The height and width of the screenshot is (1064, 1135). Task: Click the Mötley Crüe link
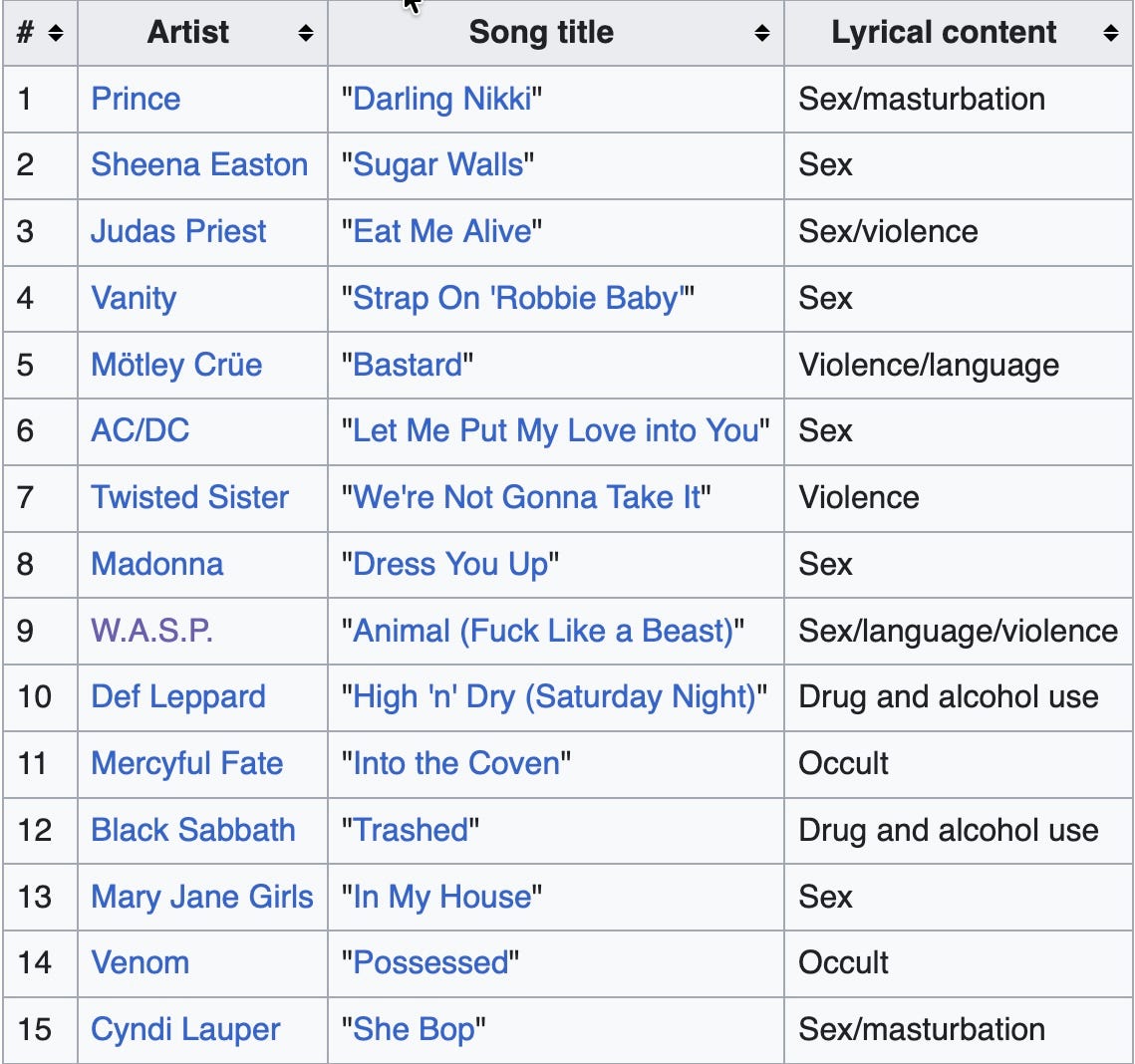(x=176, y=365)
